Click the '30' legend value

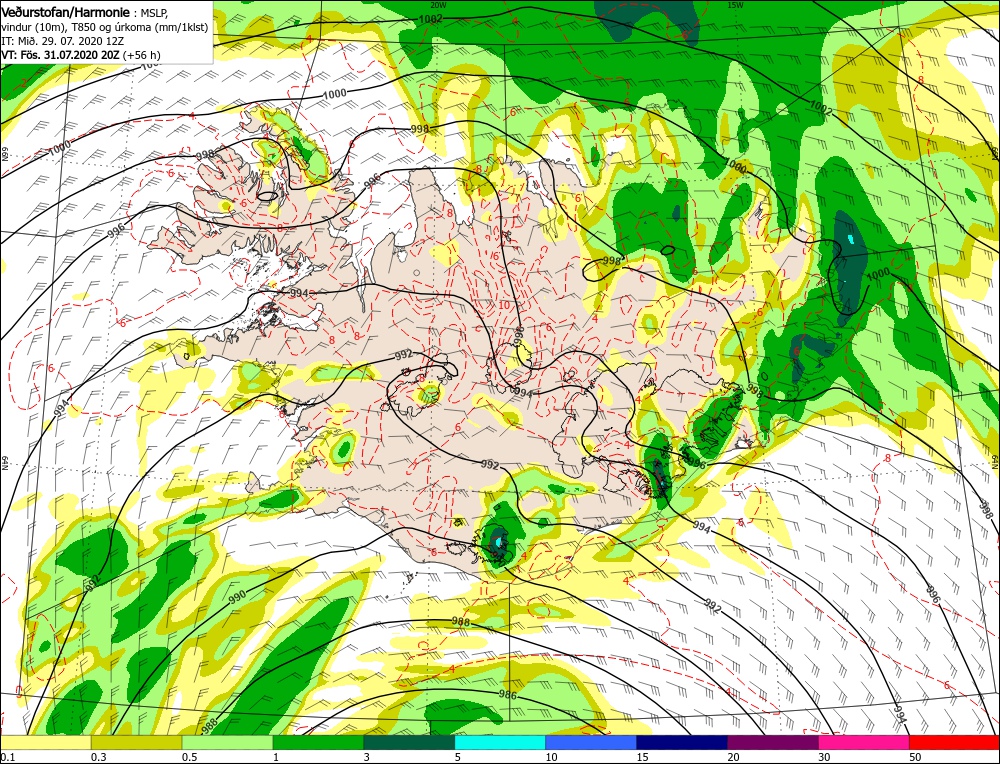click(x=825, y=757)
